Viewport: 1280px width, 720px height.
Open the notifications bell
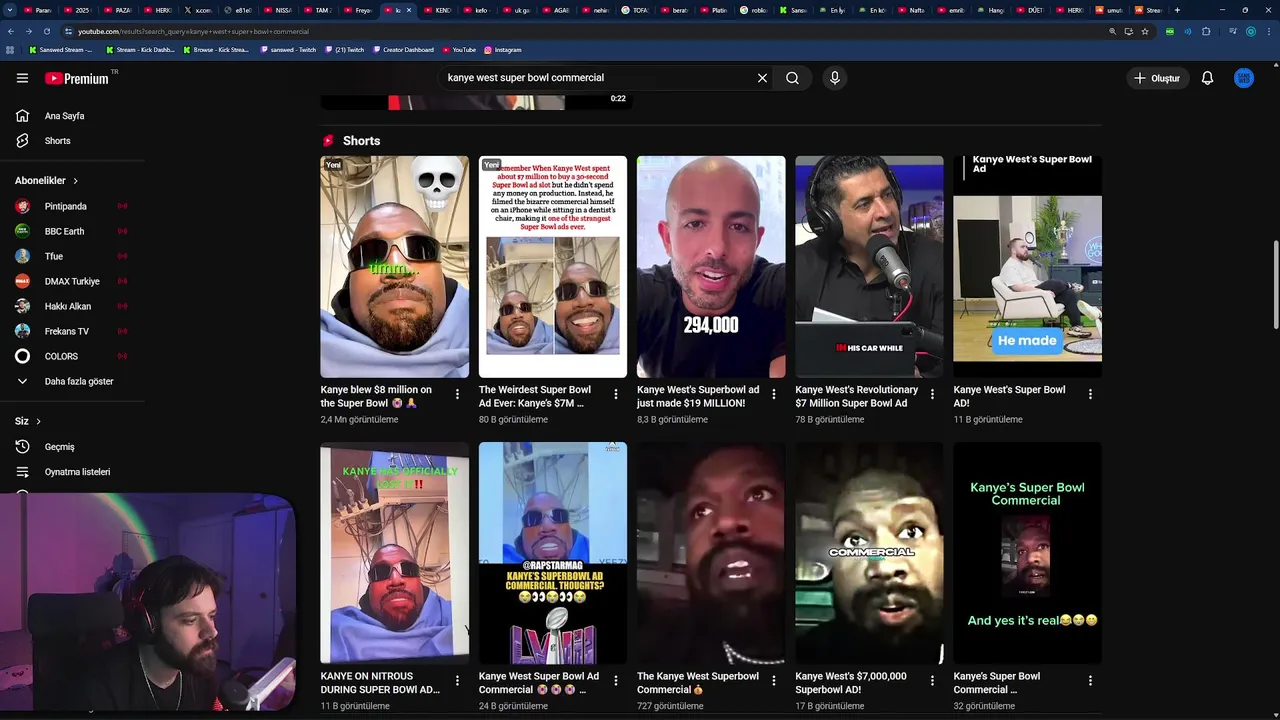(1207, 78)
